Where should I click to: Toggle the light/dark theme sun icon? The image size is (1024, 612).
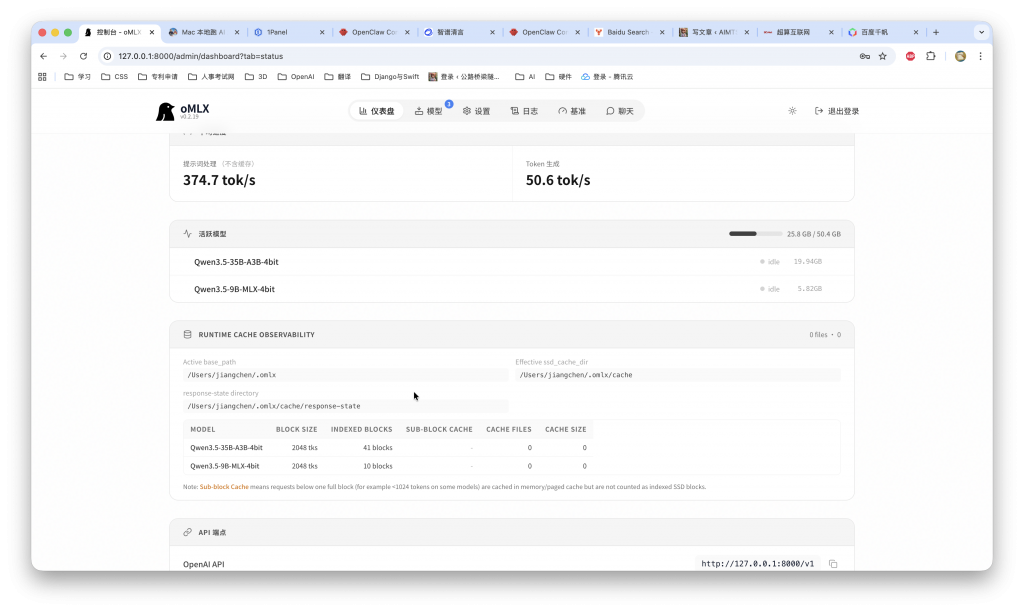click(792, 111)
